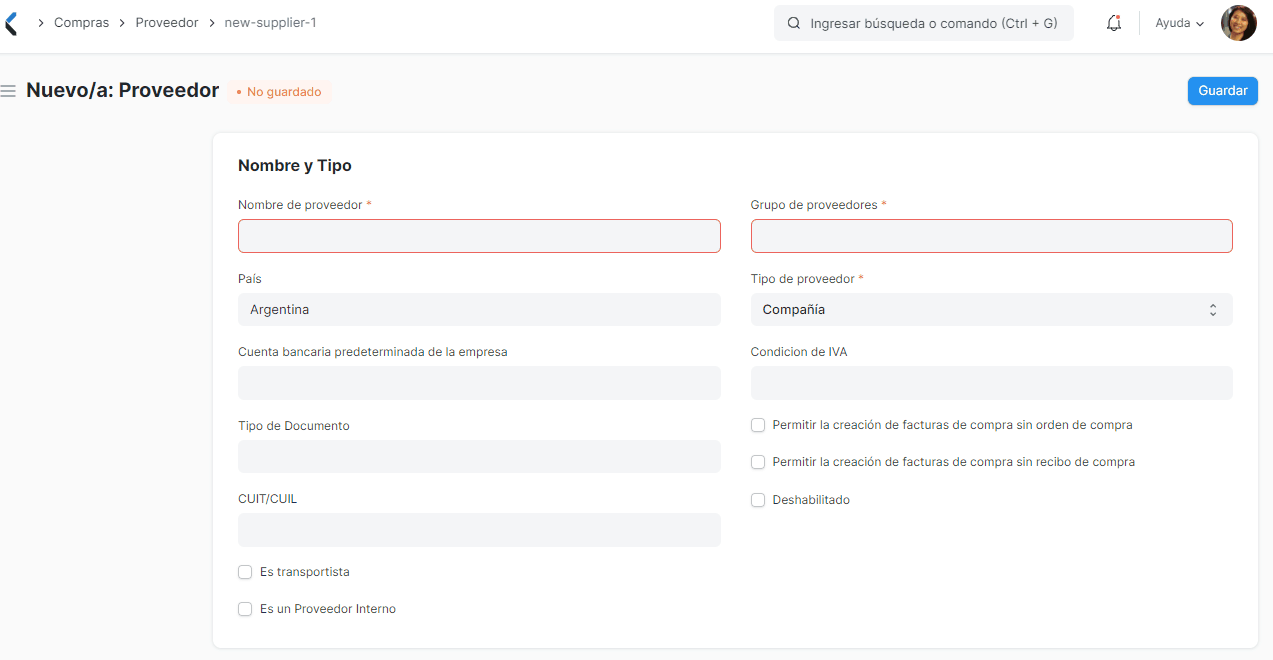Click the Guardar button
Image resolution: width=1273 pixels, height=660 pixels.
[1222, 91]
